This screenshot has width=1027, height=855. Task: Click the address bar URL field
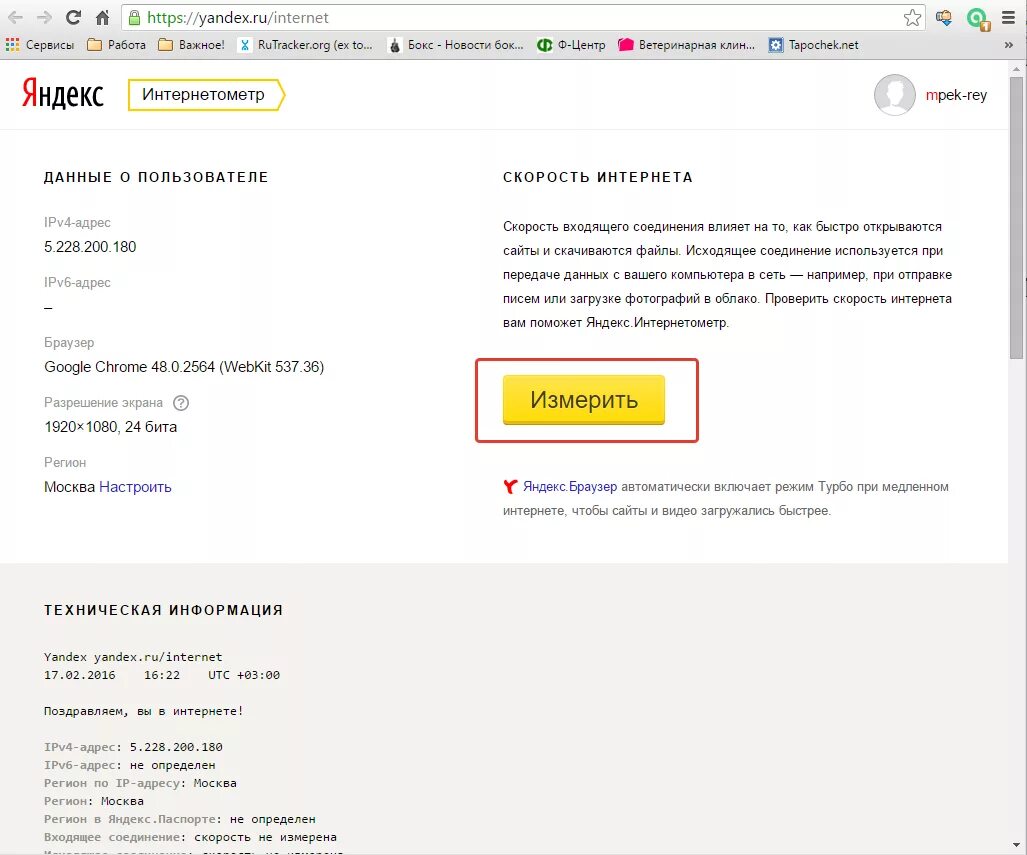[x=521, y=18]
